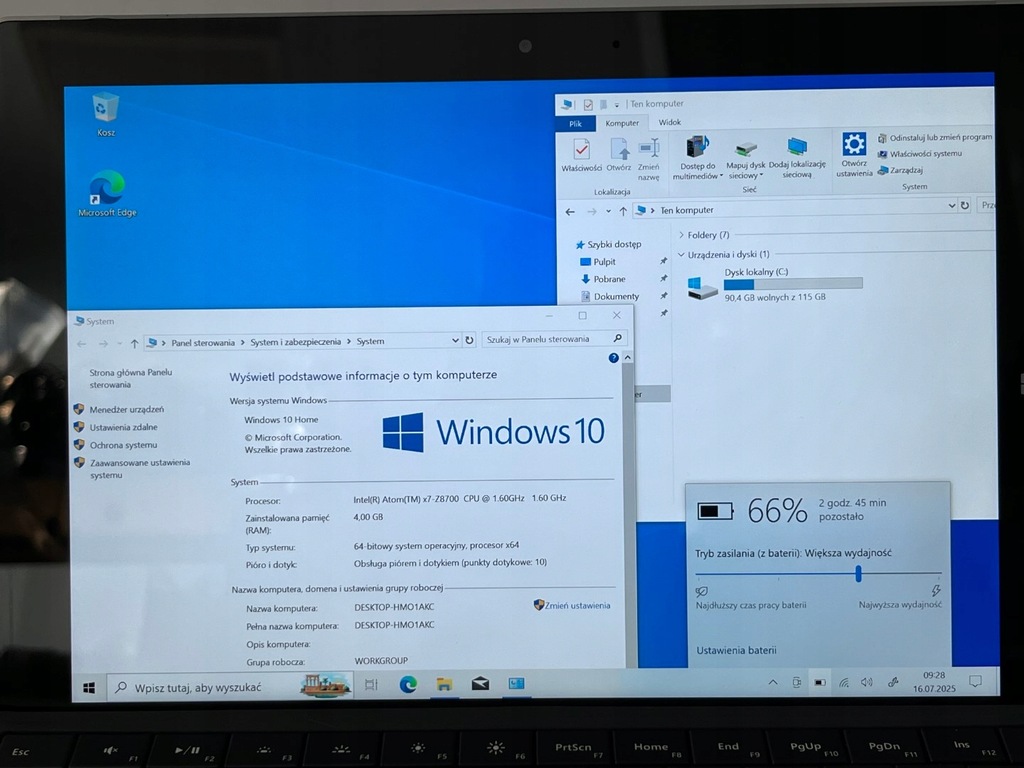Click Control Panel taskbar icon
The image size is (1024, 768).
coord(516,684)
